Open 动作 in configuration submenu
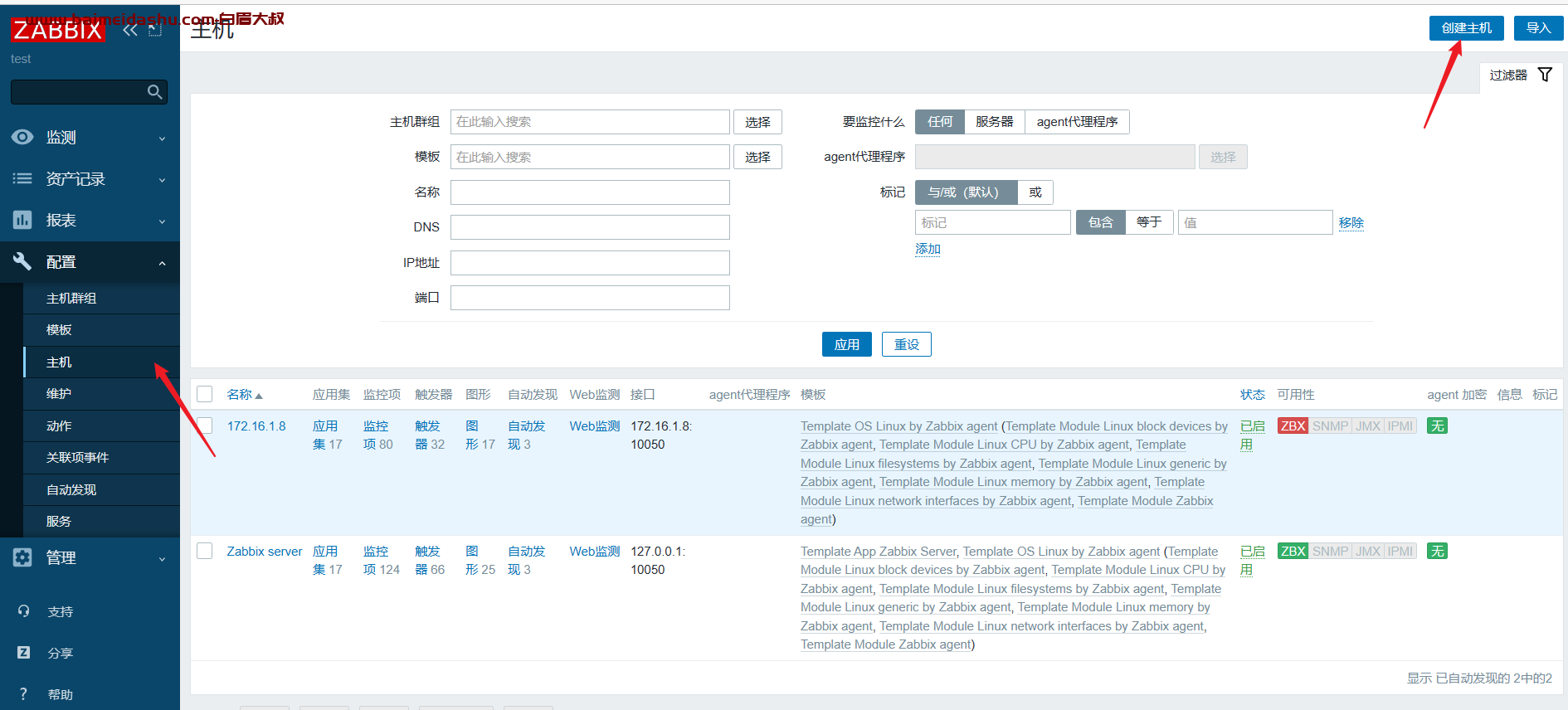 pyautogui.click(x=101, y=426)
